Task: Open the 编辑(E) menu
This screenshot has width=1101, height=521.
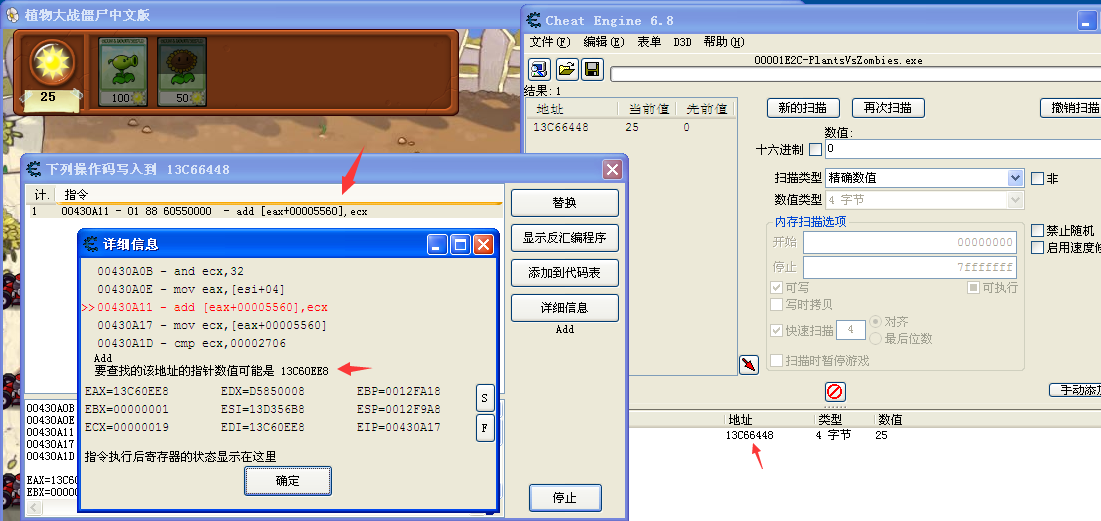Action: point(604,42)
